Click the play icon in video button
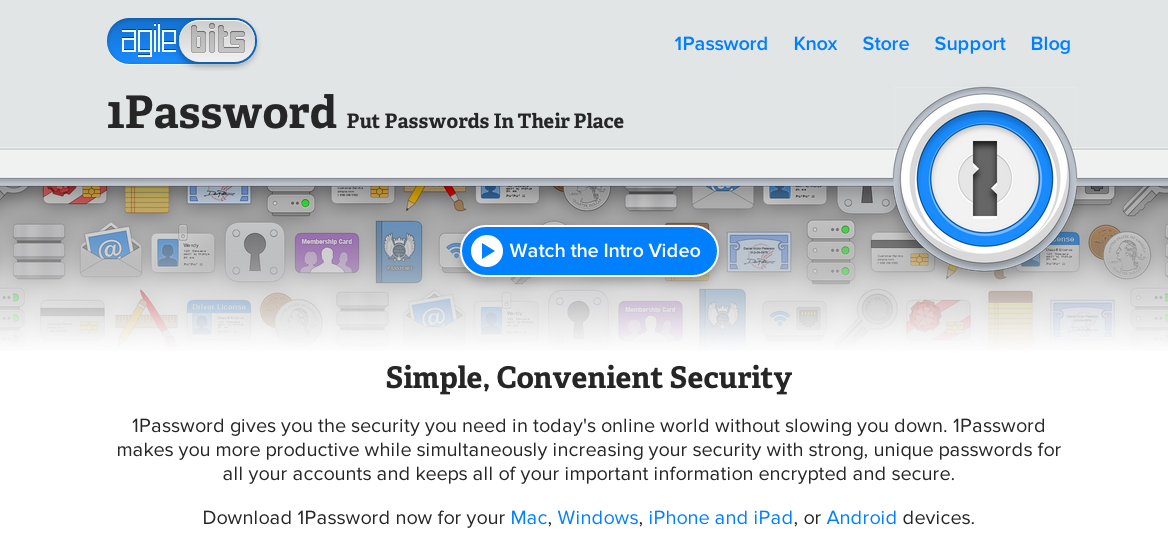The image size is (1168, 539). click(487, 251)
